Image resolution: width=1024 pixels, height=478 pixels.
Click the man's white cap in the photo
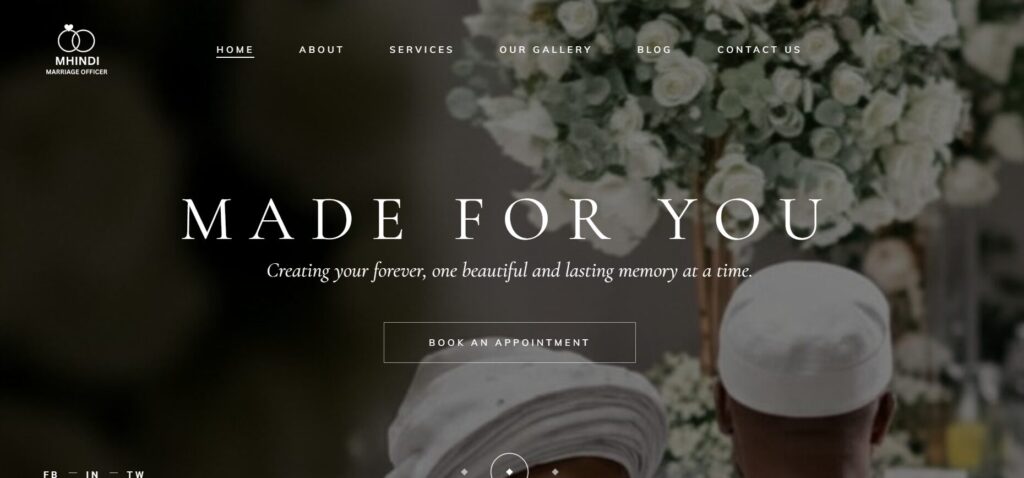tap(805, 338)
